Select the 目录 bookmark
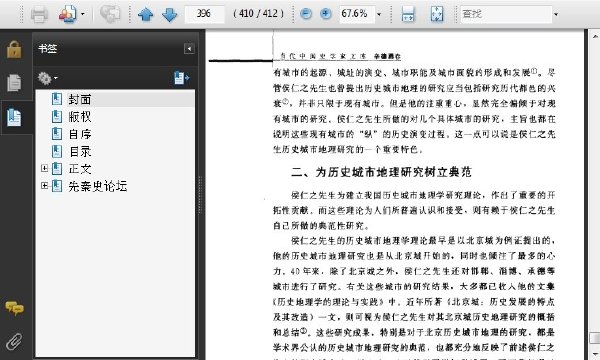 [80, 152]
